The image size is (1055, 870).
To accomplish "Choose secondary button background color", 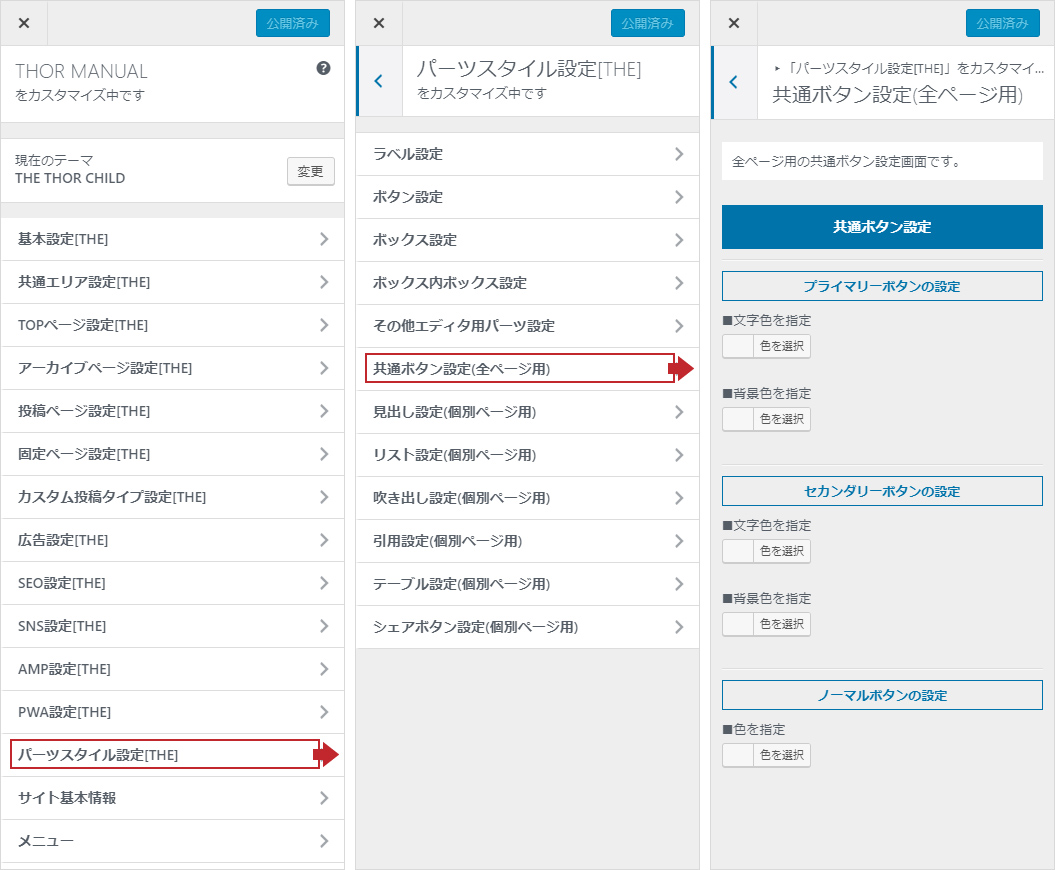I will pos(766,624).
